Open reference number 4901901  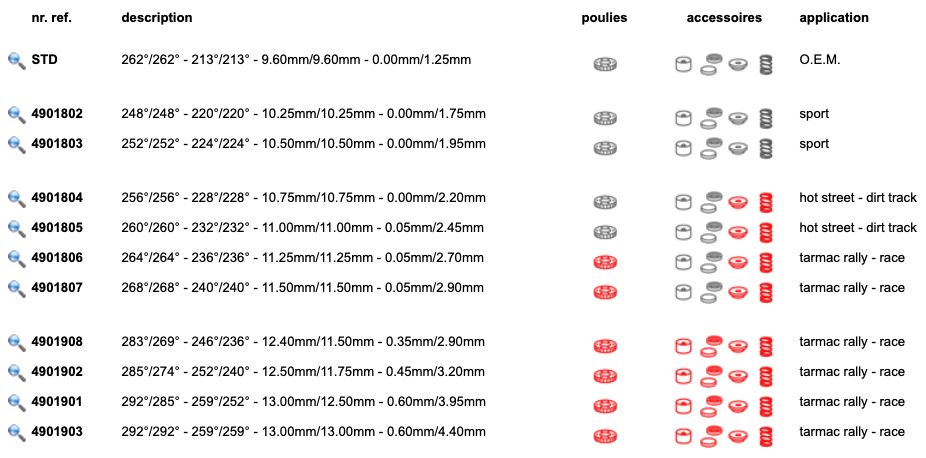pos(57,402)
